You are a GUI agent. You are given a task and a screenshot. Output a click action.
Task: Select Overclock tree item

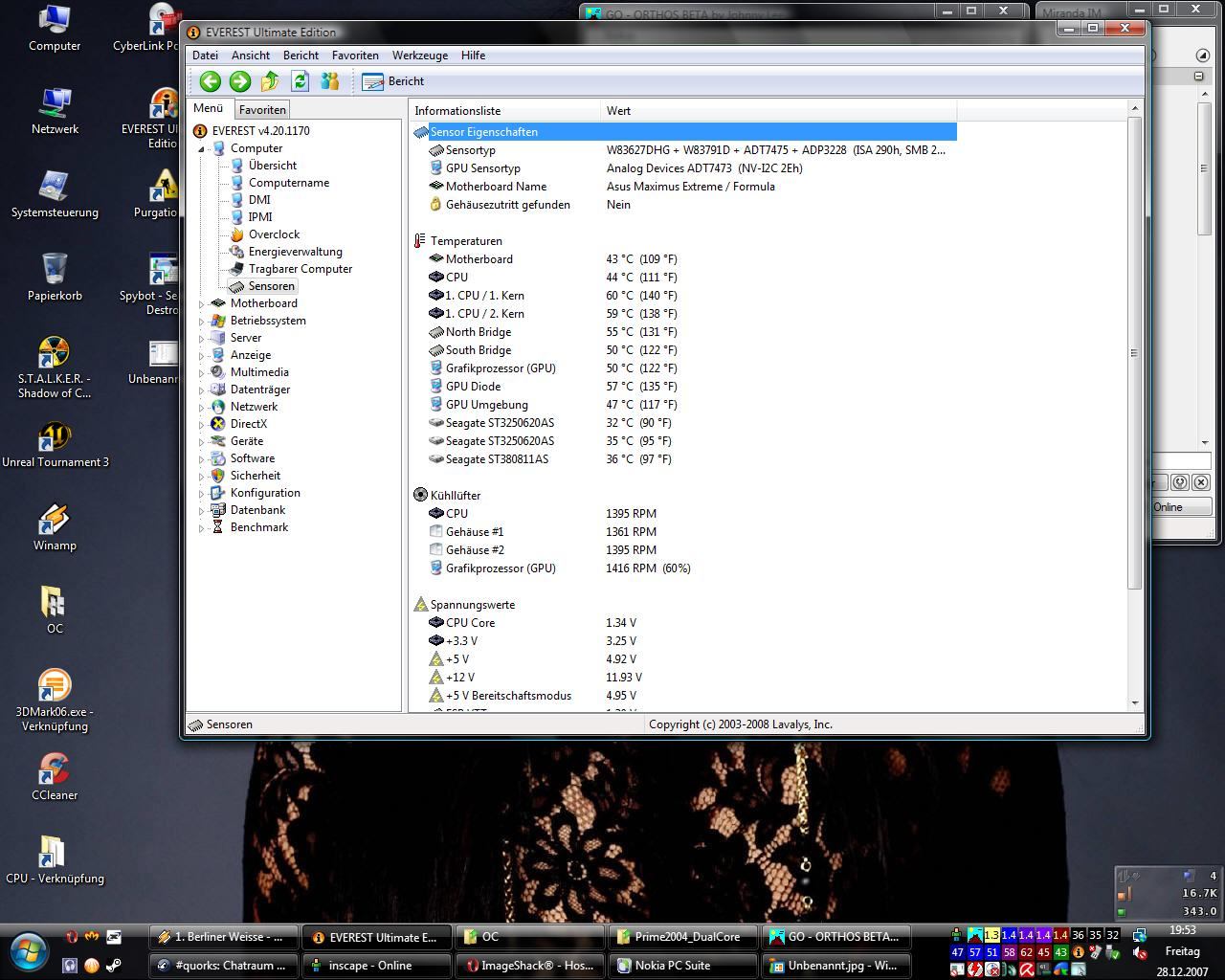pos(274,234)
